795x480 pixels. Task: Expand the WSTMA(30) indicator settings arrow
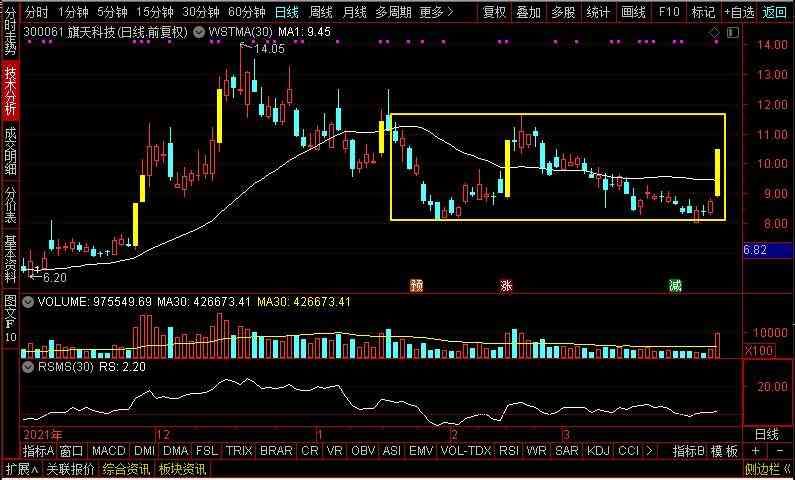(201, 33)
